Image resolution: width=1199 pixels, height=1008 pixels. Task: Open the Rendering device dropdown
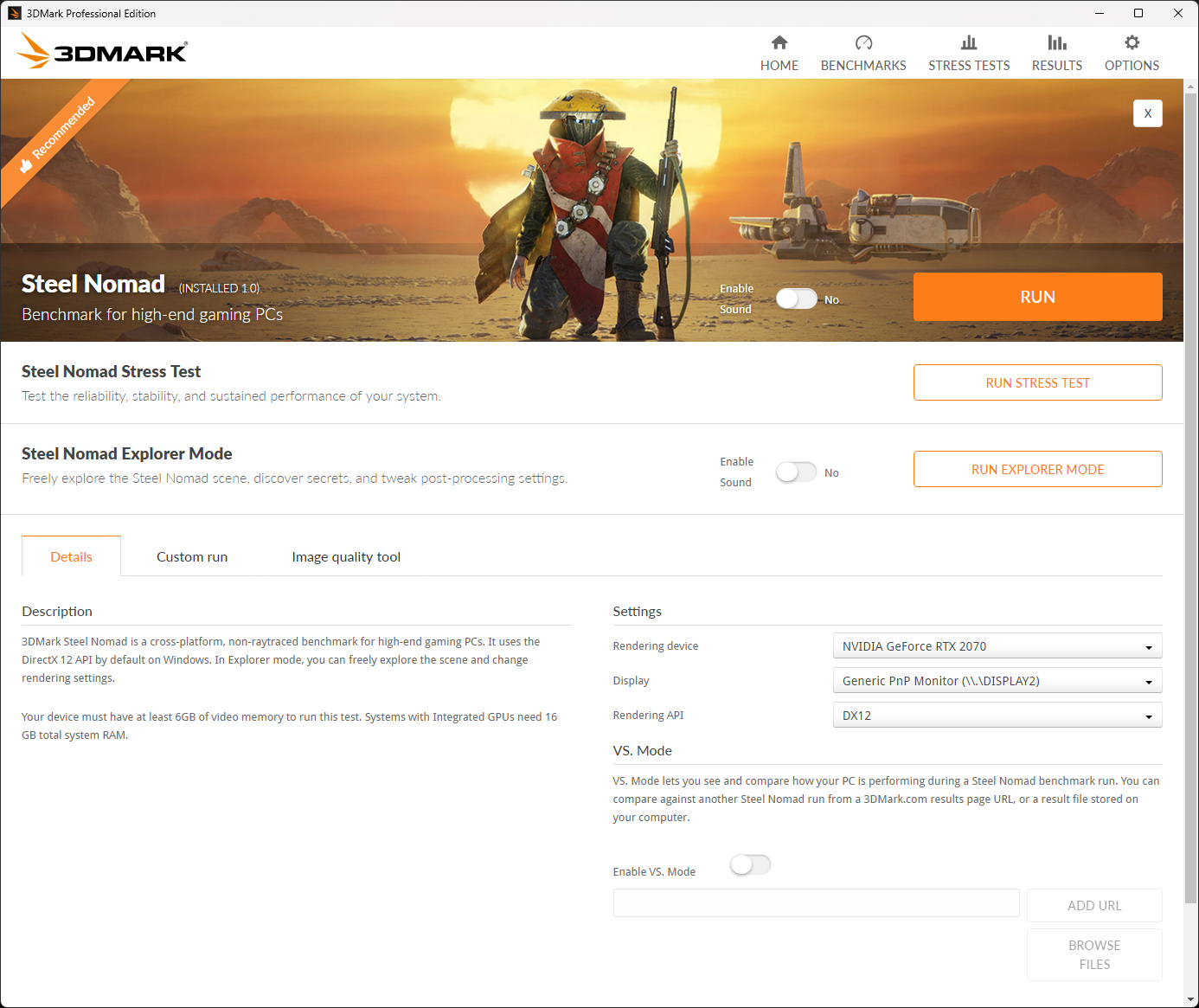click(997, 646)
